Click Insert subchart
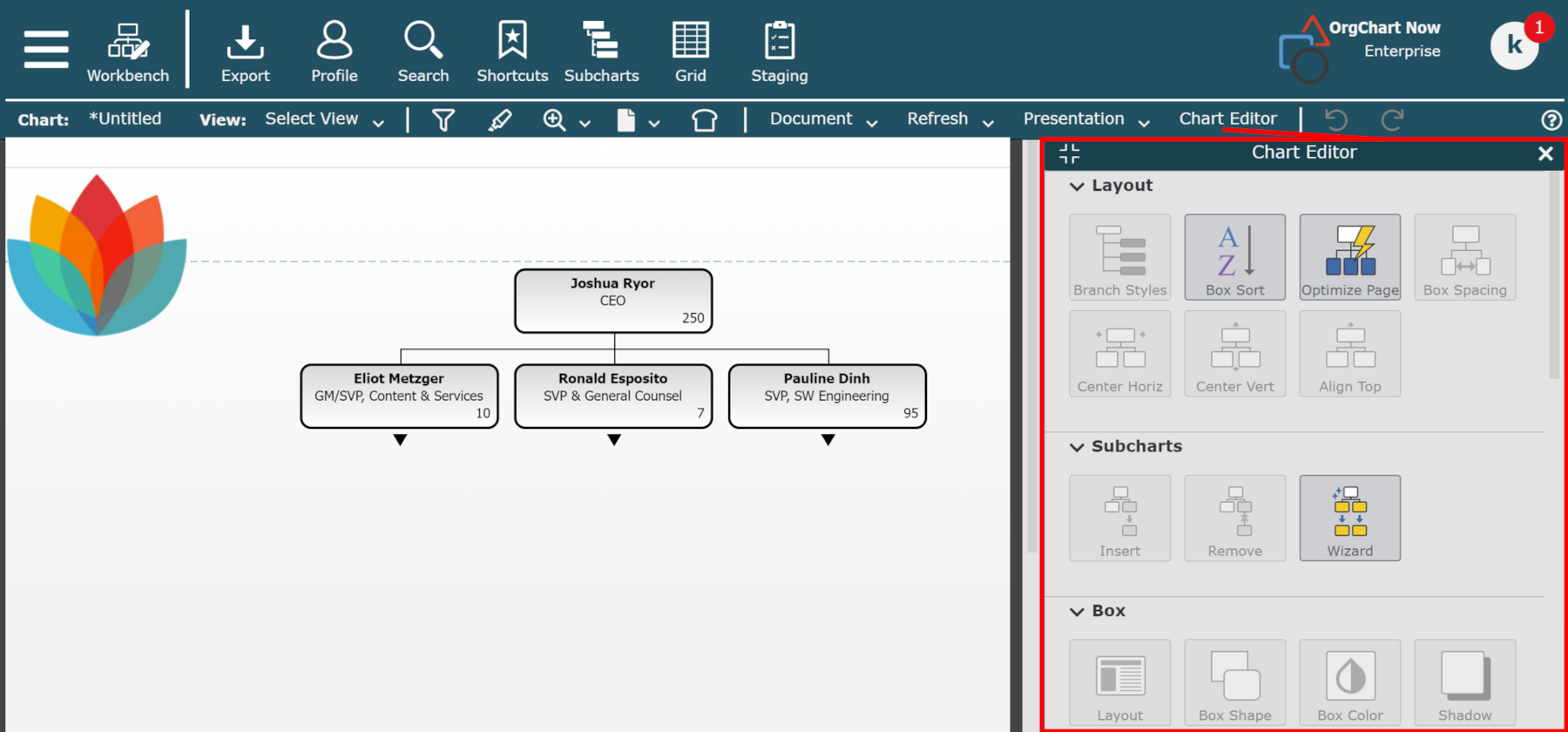1568x732 pixels. [x=1120, y=518]
